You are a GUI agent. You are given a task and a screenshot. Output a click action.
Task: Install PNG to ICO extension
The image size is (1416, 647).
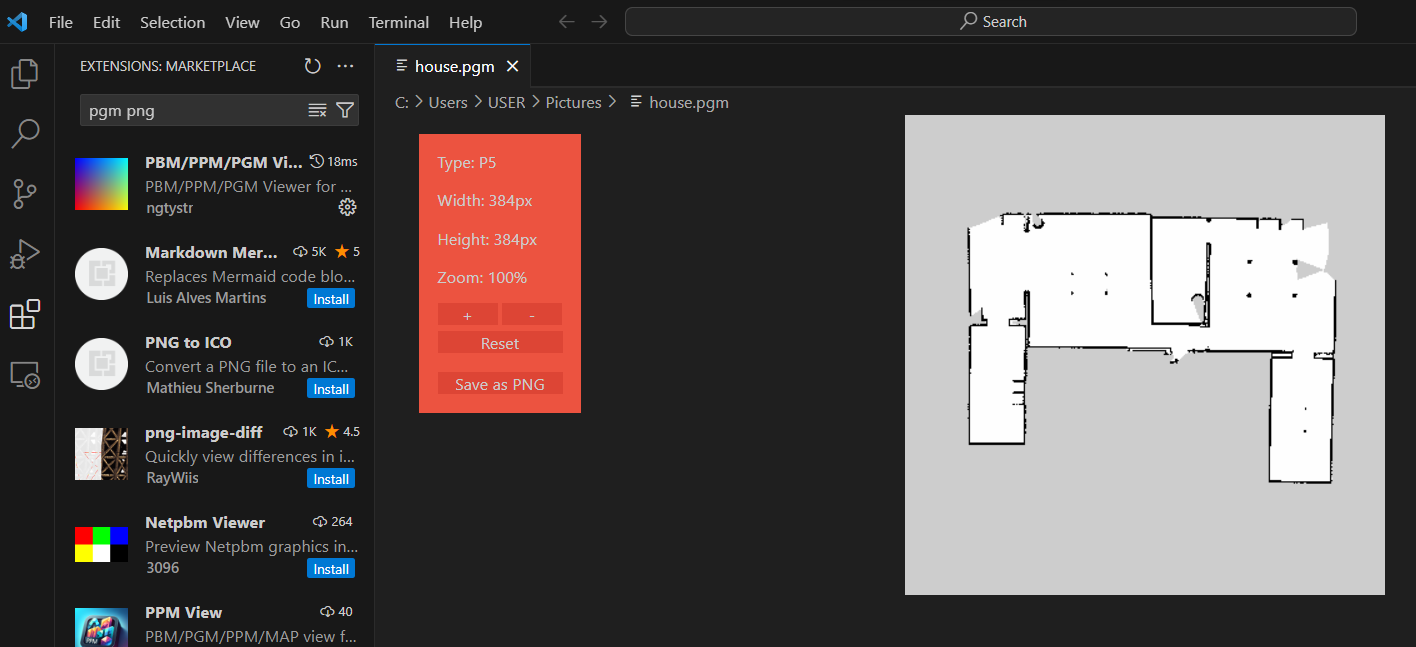point(331,389)
